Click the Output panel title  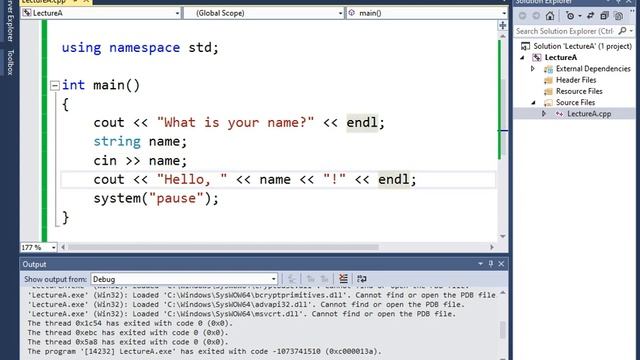(34, 264)
